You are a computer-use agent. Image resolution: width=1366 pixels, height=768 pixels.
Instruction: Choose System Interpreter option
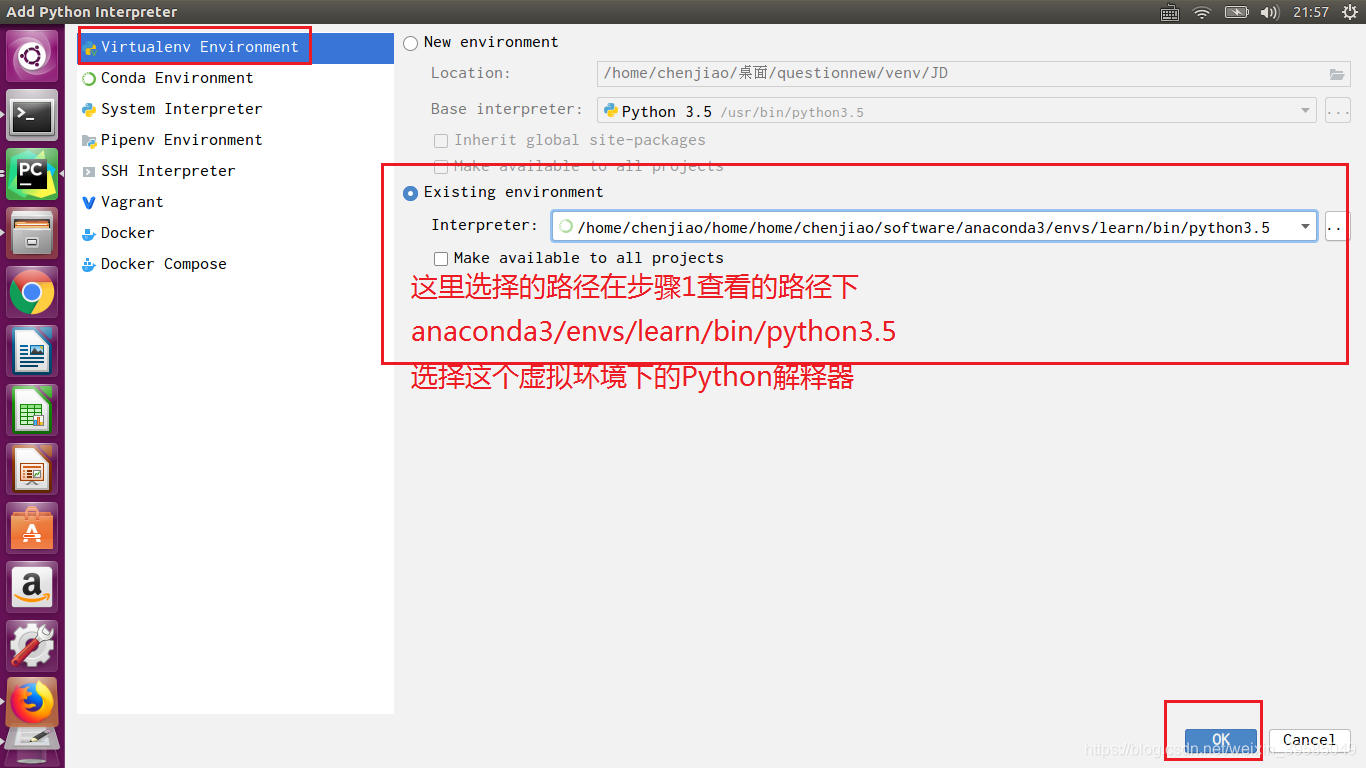click(x=236, y=109)
